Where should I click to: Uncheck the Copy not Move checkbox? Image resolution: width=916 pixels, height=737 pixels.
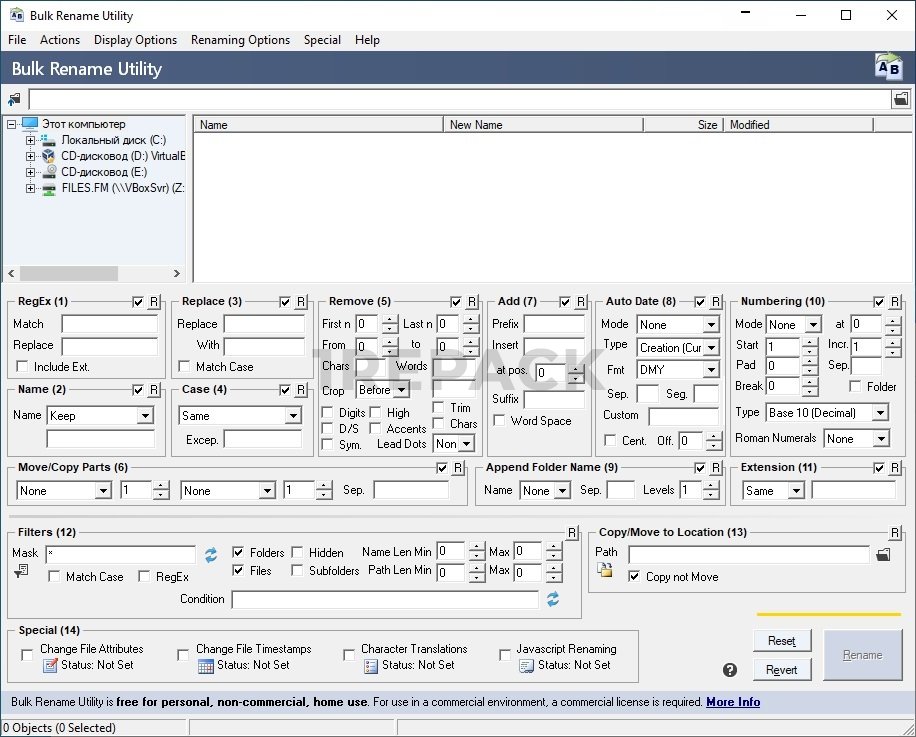pyautogui.click(x=634, y=577)
